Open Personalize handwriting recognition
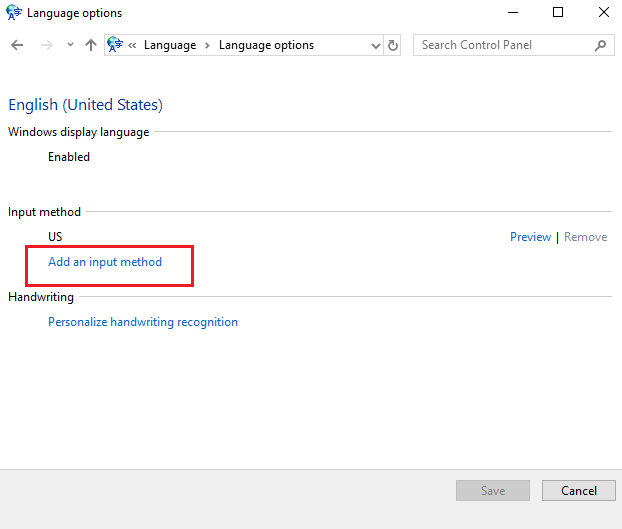The height and width of the screenshot is (529, 622). [143, 322]
